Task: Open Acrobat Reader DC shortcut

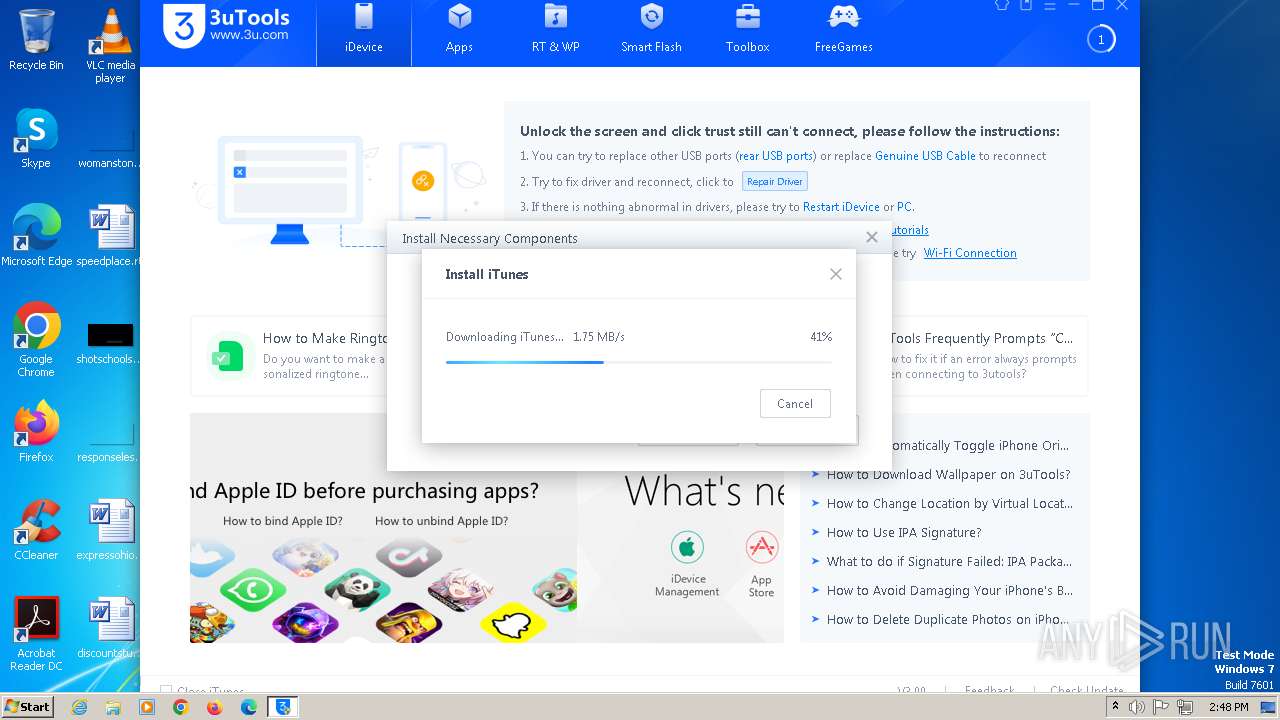Action: coord(36,634)
